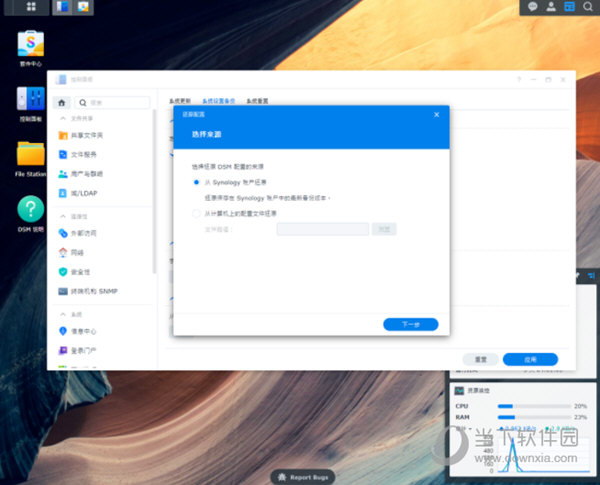Select restore from Synology account radio
Viewport: 600px width, 485px height.
coord(196,182)
